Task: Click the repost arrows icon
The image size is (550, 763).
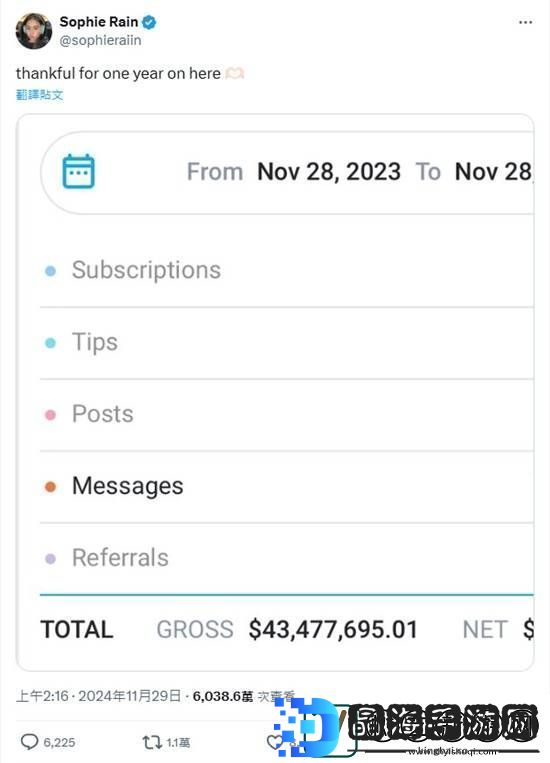Action: [152, 742]
